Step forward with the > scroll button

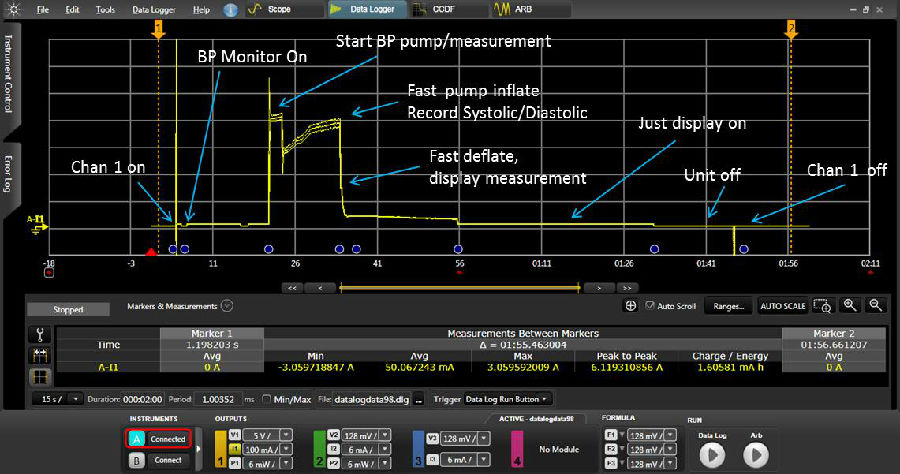599,288
